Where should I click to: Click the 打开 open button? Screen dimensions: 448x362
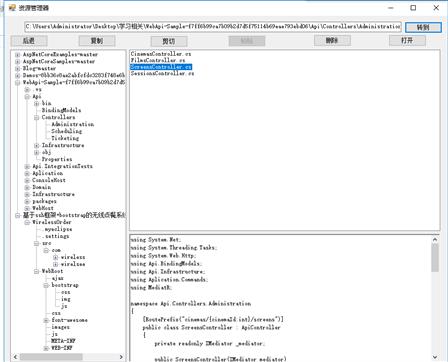[x=407, y=41]
